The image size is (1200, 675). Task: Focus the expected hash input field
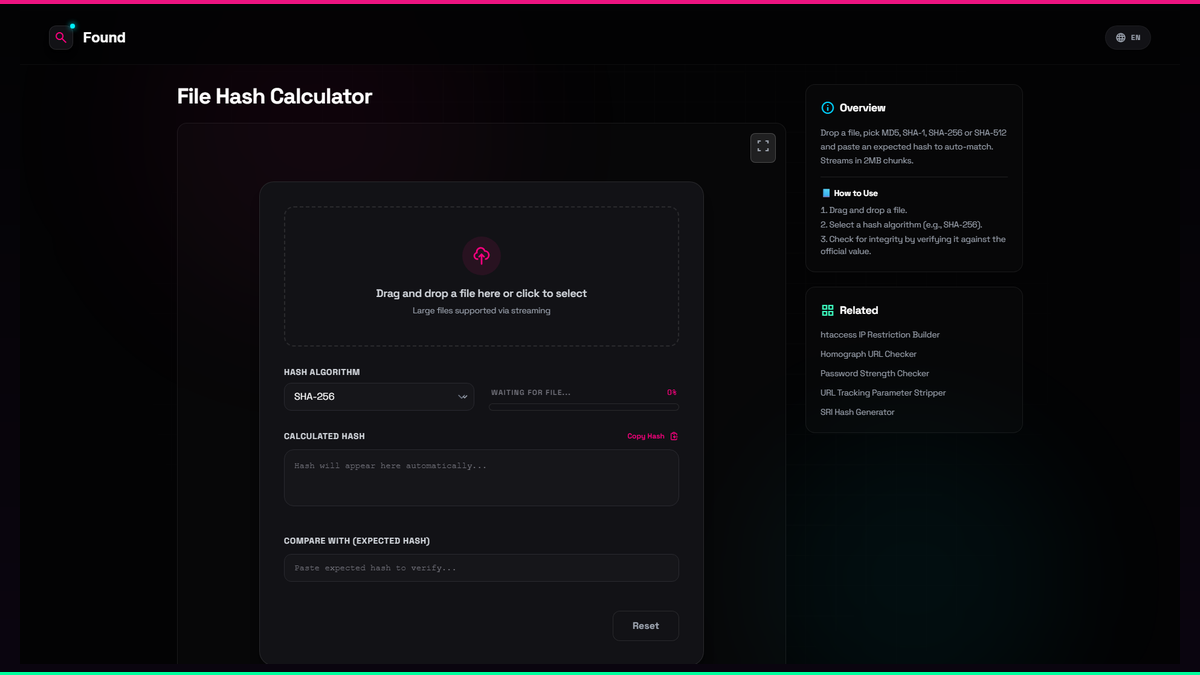[x=481, y=568]
